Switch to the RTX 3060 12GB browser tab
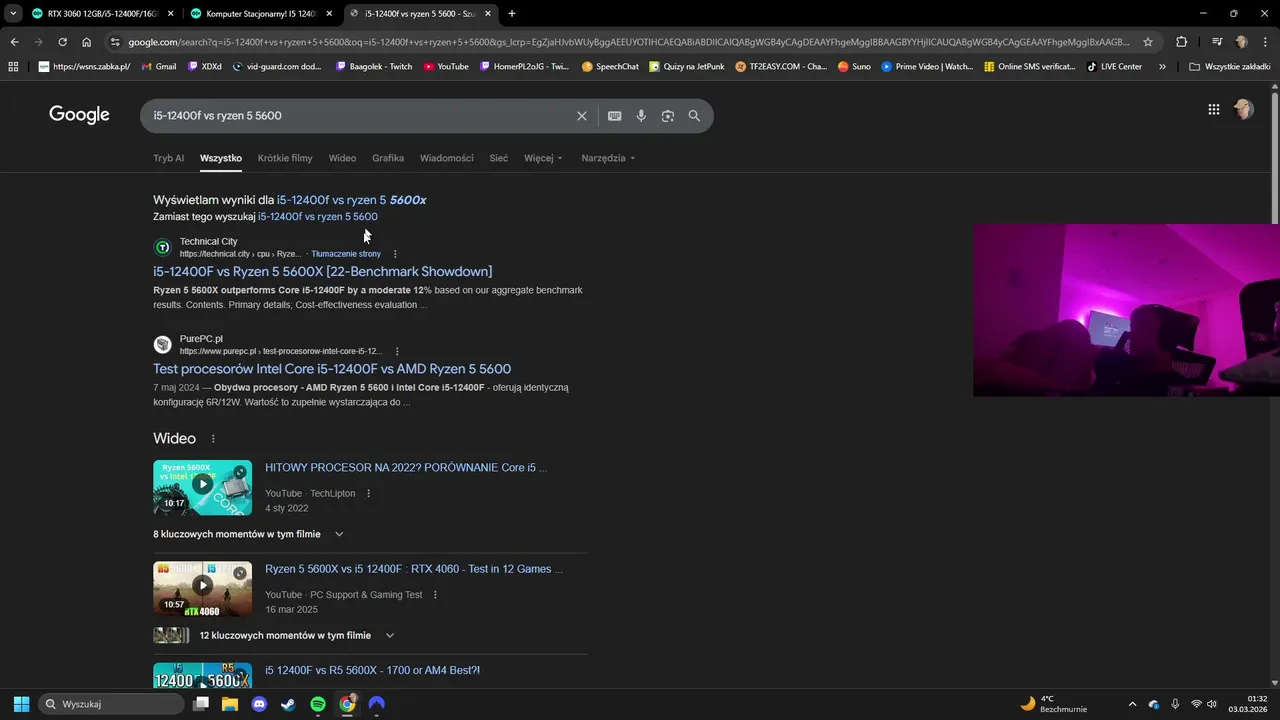This screenshot has height=720, width=1280. tap(103, 13)
